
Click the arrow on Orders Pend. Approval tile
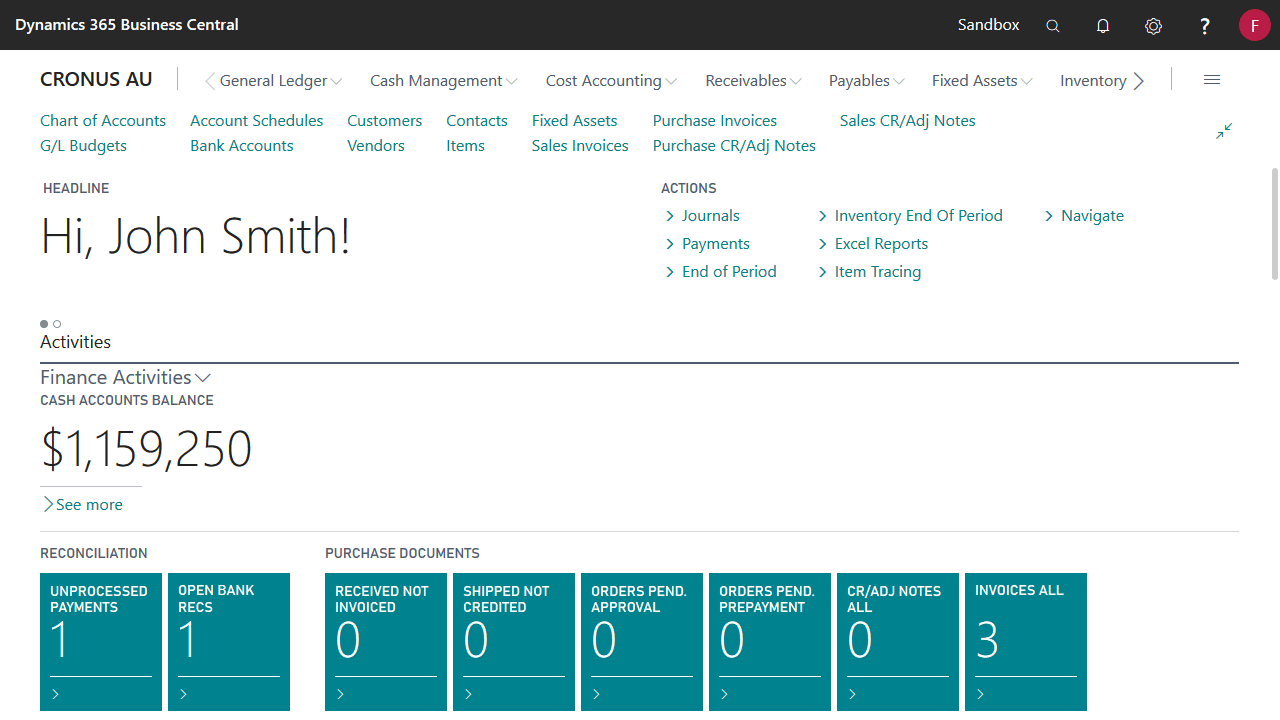tap(596, 694)
